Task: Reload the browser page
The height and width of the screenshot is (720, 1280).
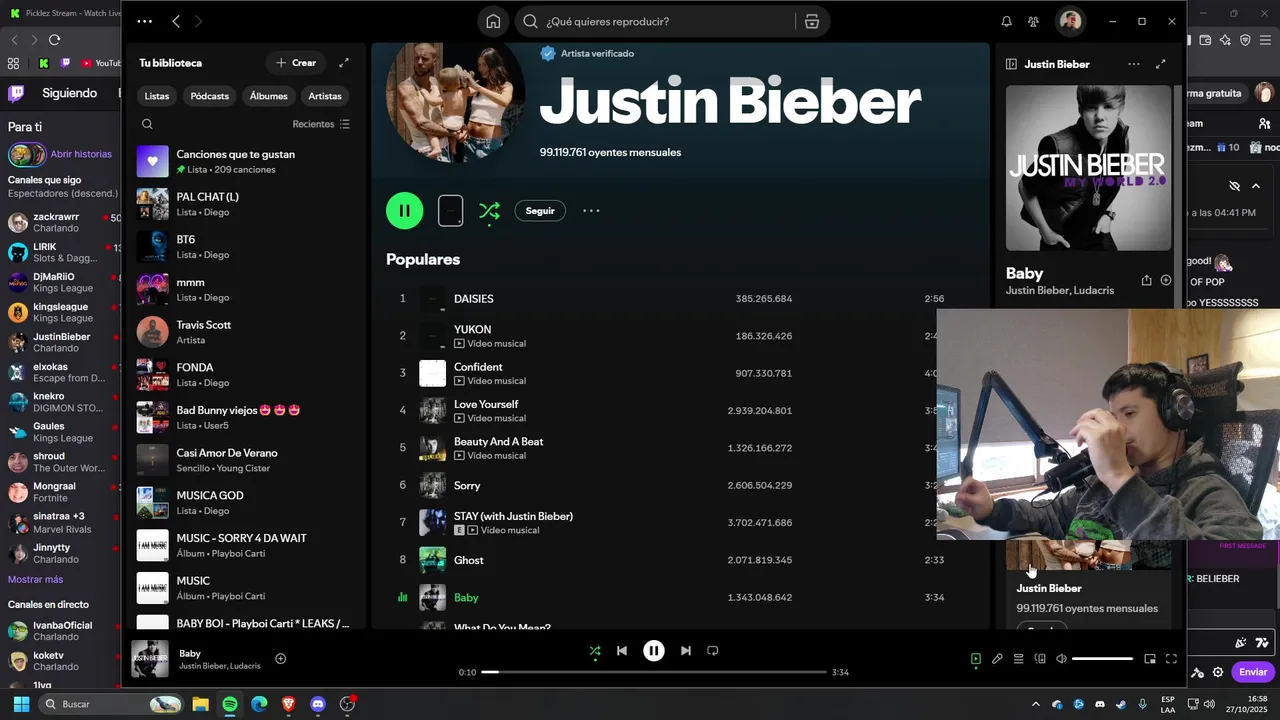Action: pyautogui.click(x=54, y=40)
